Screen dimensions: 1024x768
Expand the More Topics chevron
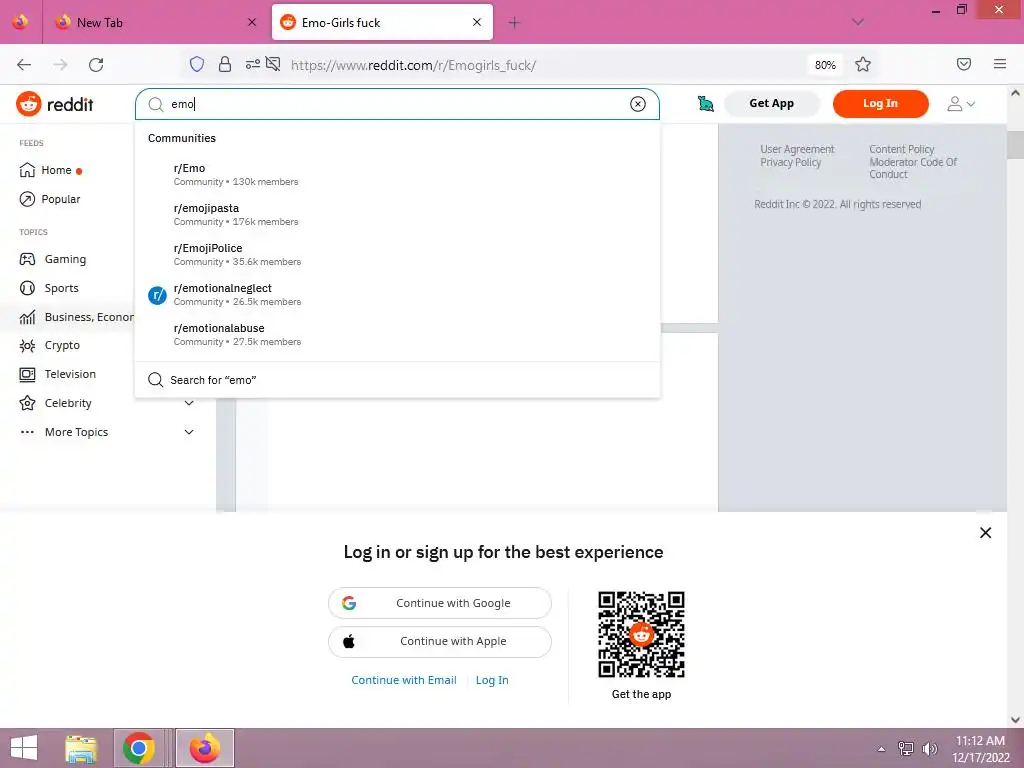(189, 432)
